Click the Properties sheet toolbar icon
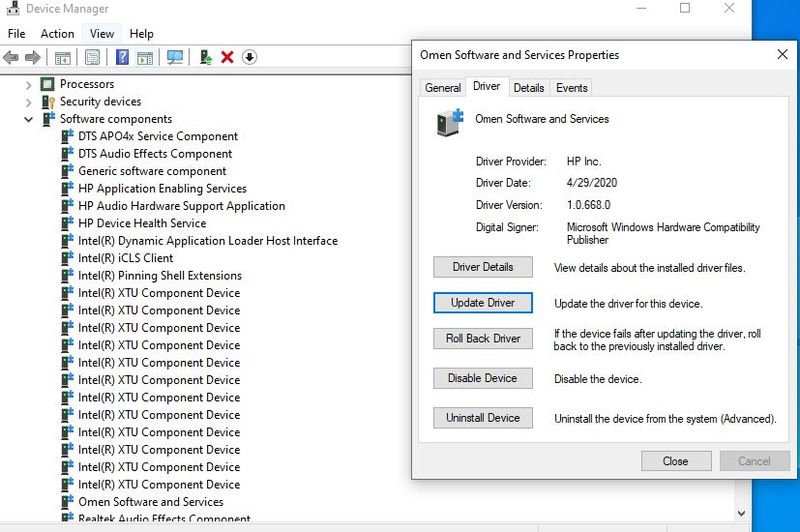Viewport: 800px width, 532px height. pyautogui.click(x=92, y=58)
